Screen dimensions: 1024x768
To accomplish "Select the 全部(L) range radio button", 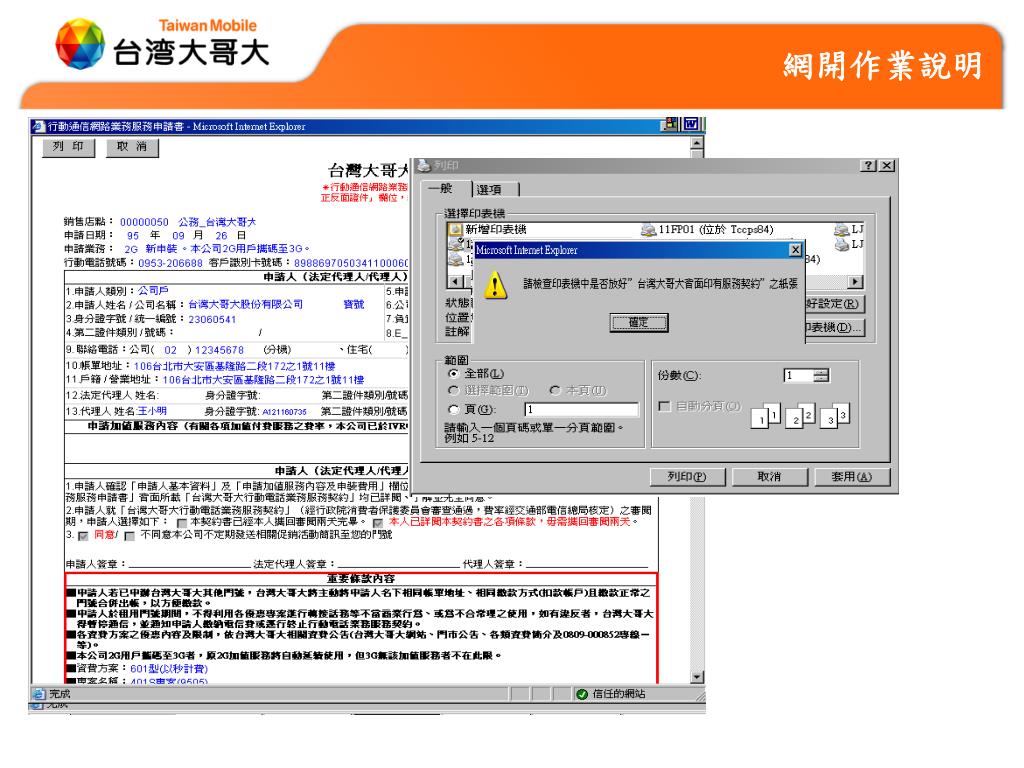I will point(453,374).
